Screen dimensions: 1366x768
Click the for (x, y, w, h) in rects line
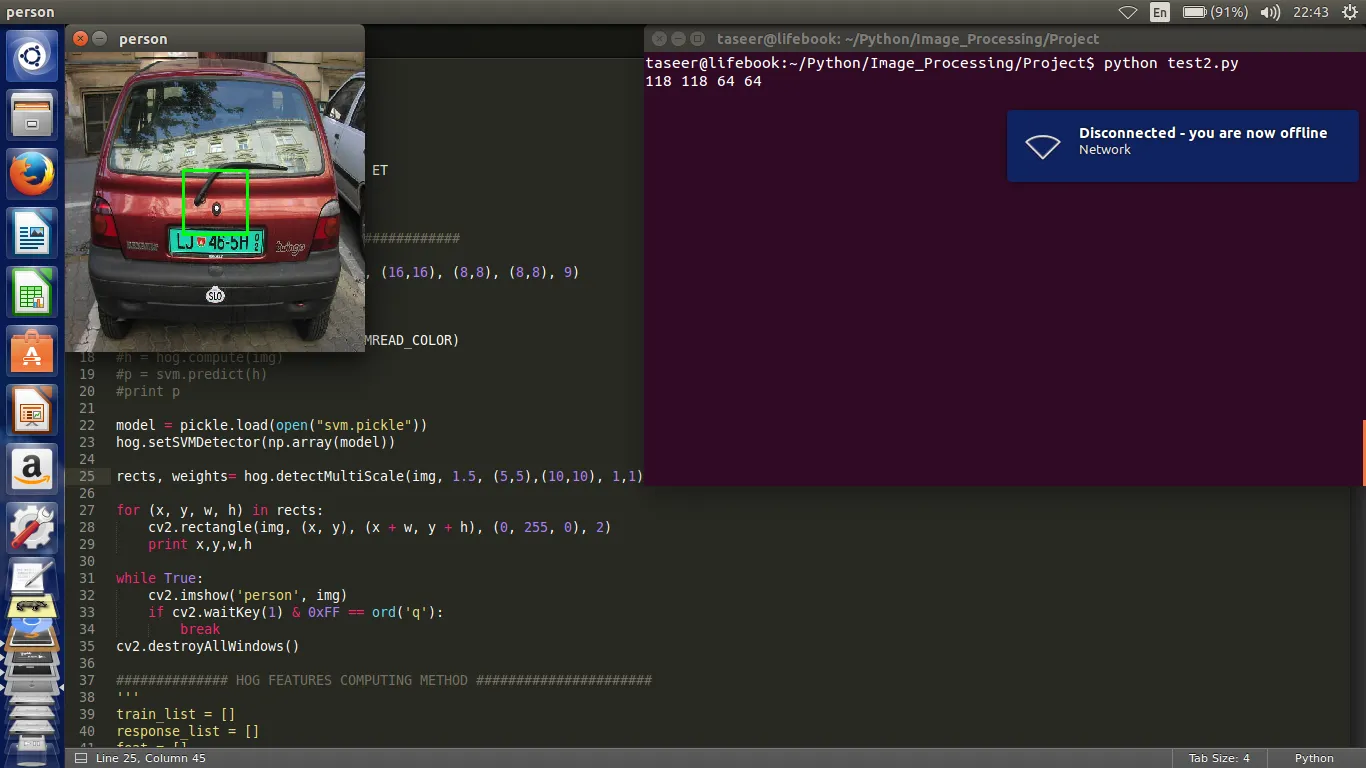pyautogui.click(x=220, y=510)
